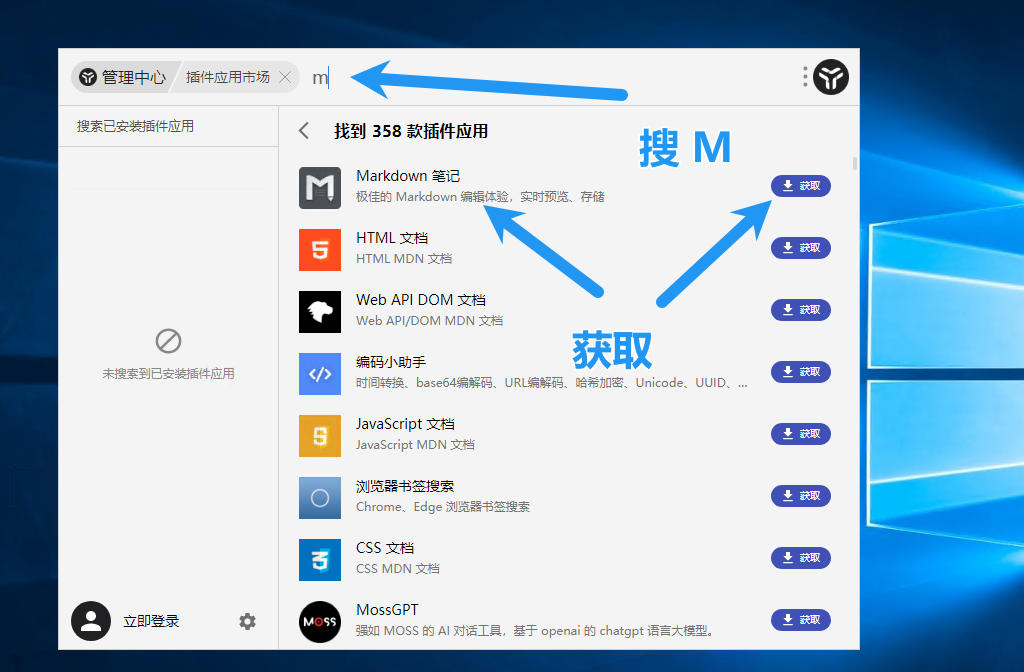The image size is (1024, 672).
Task: Click the JavaScript 文档 yellow icon
Action: point(320,436)
